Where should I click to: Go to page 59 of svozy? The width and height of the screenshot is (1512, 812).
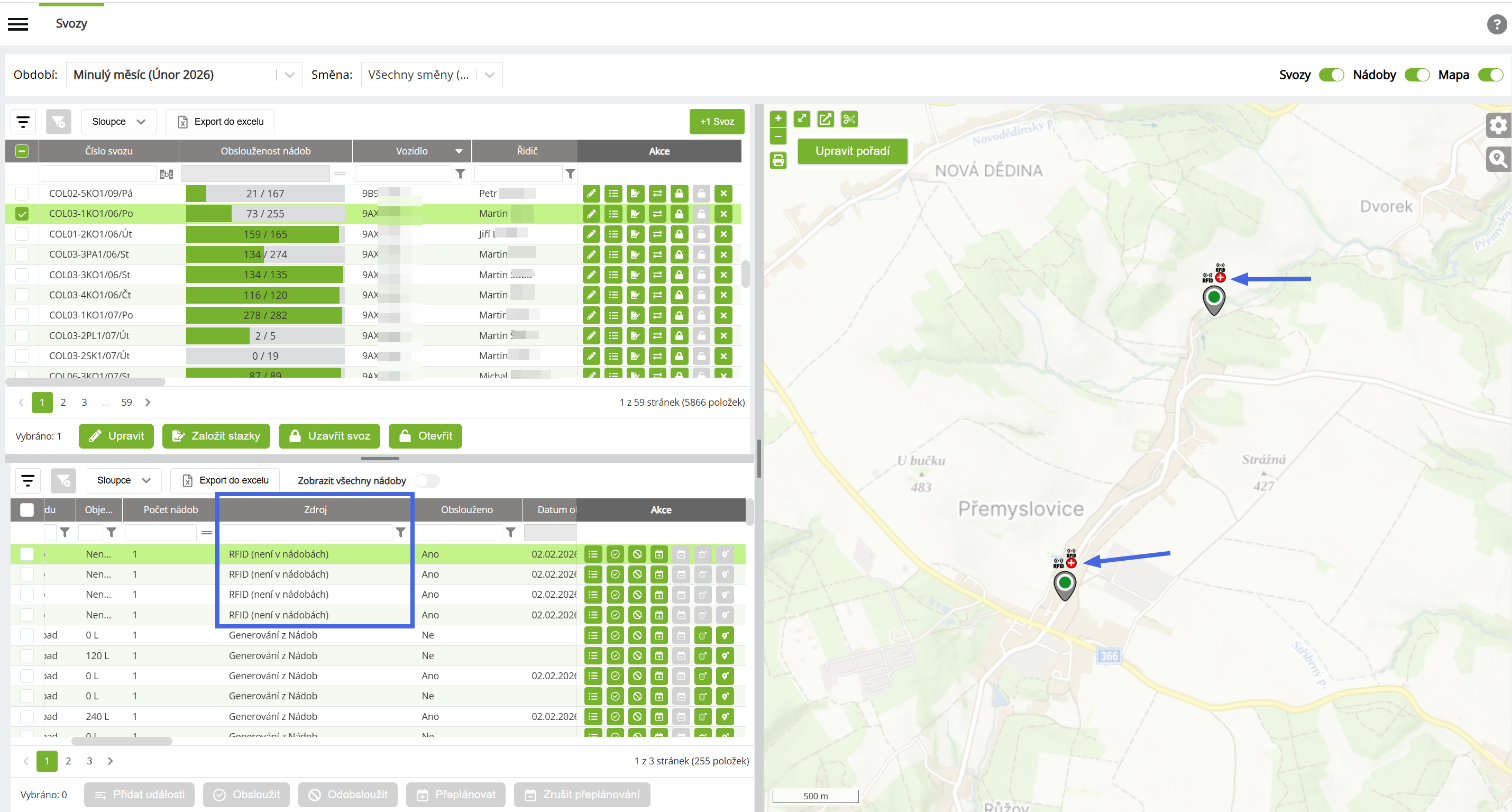tap(126, 402)
